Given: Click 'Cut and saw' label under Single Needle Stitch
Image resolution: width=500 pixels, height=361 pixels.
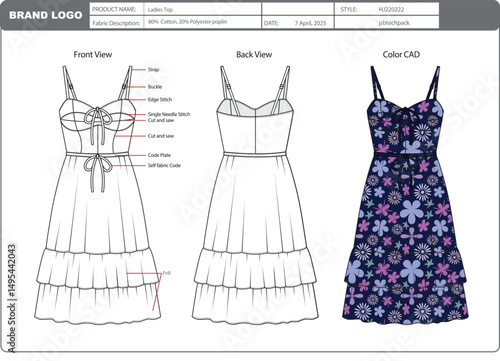Looking at the screenshot, I should tap(161, 120).
